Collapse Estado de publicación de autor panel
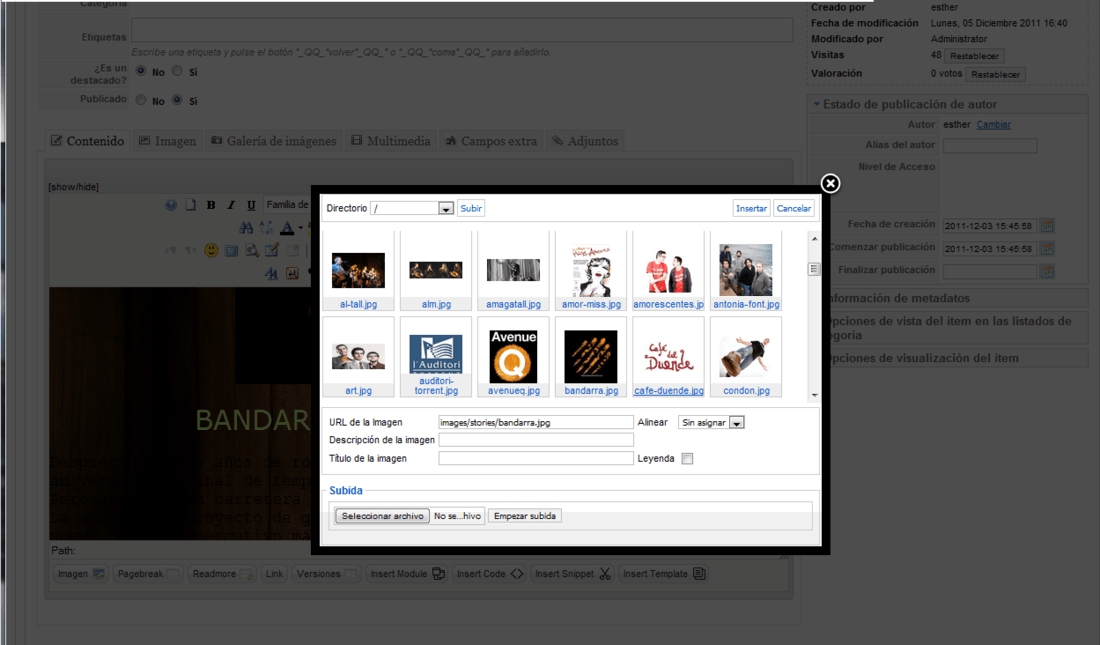 [x=948, y=104]
